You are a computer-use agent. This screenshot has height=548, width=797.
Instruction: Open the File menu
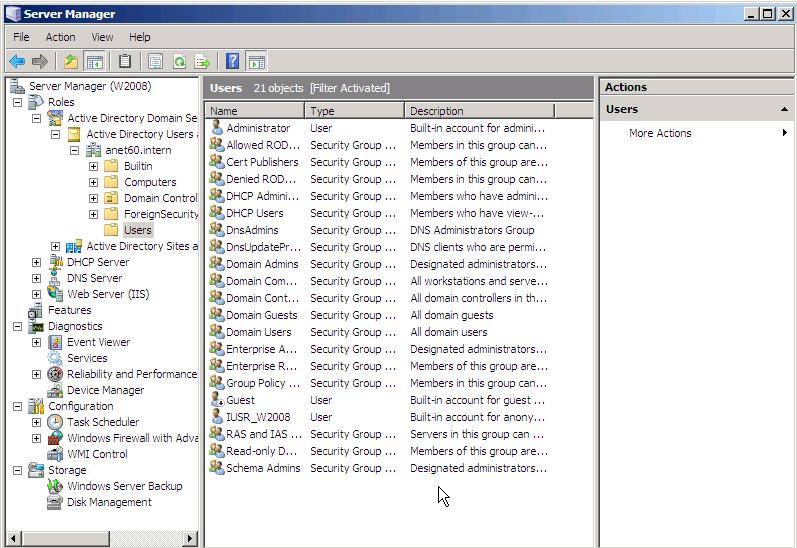21,37
